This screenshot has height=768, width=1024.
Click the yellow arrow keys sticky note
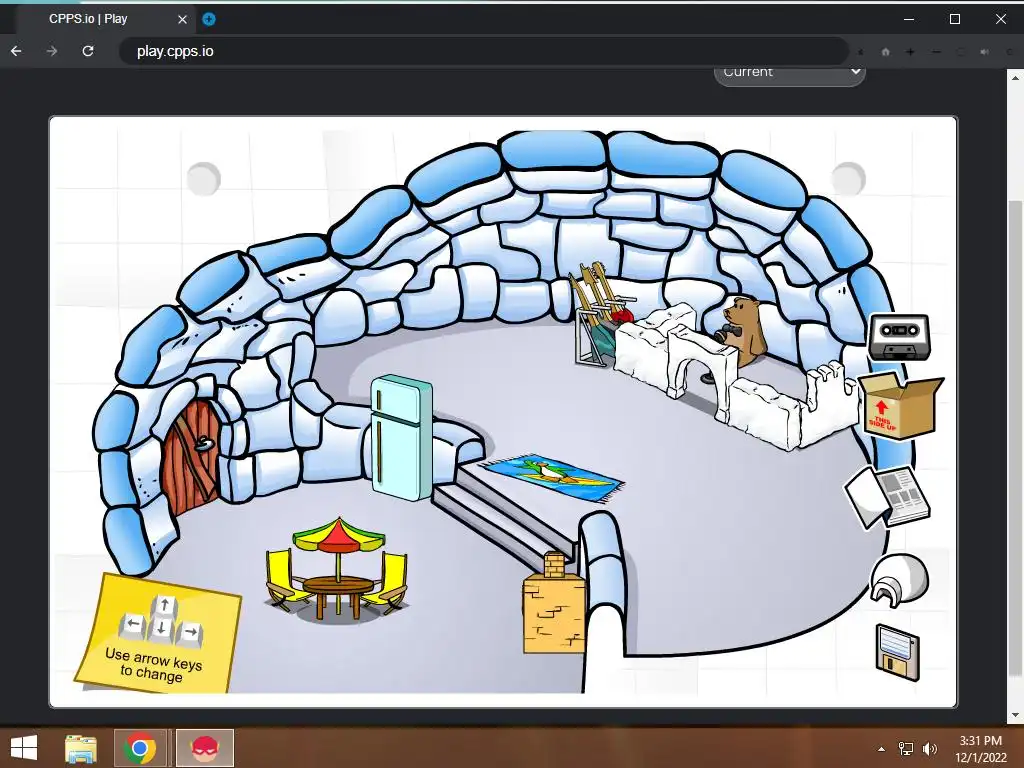[x=157, y=633]
